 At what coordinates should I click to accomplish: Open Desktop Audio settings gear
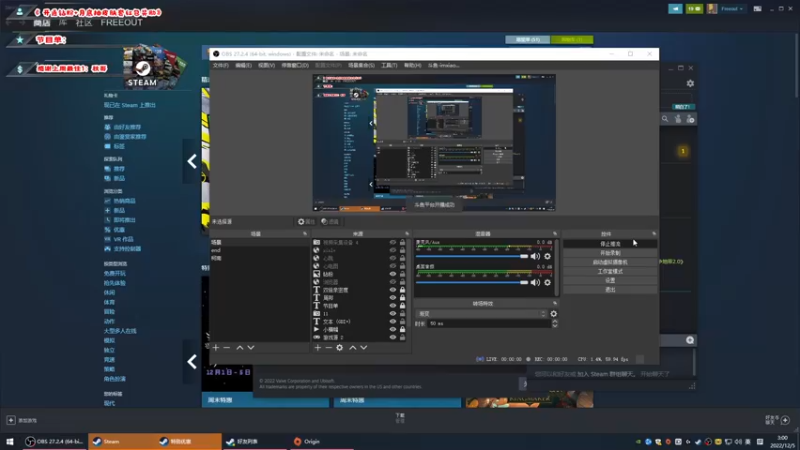[x=547, y=282]
